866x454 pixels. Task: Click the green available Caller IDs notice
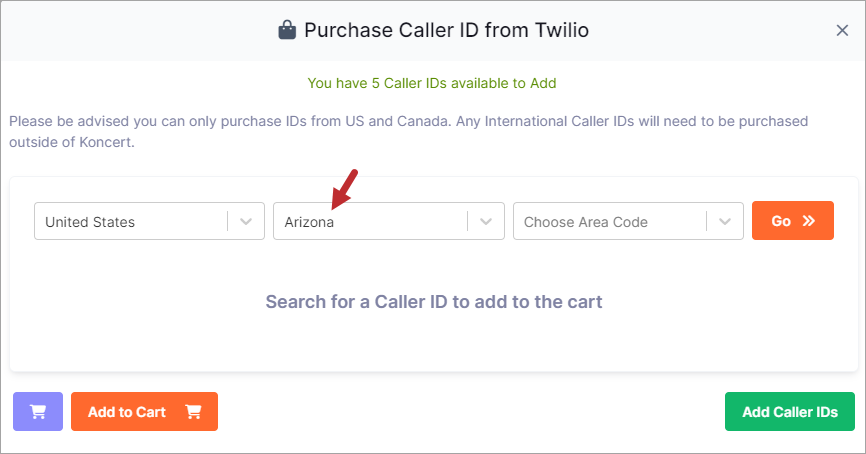[x=432, y=83]
